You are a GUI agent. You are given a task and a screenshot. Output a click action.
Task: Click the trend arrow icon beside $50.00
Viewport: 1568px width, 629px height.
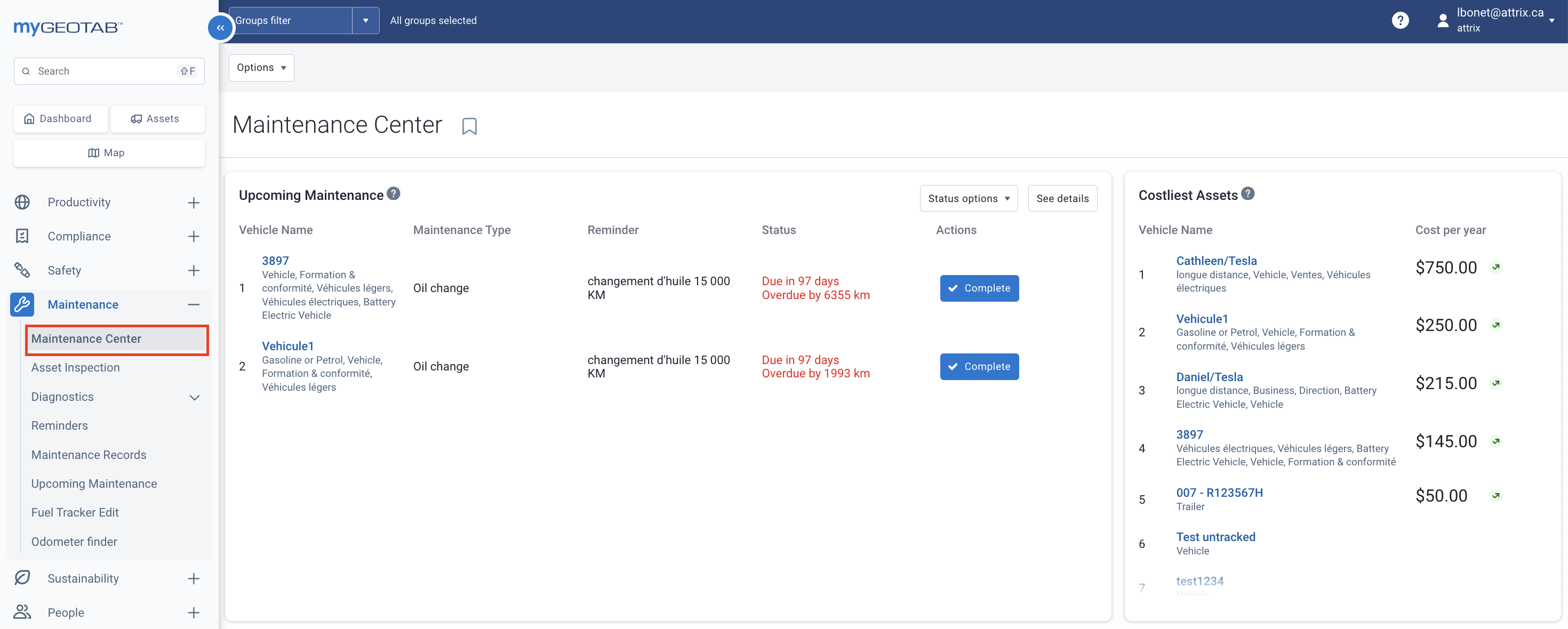[x=1495, y=496]
